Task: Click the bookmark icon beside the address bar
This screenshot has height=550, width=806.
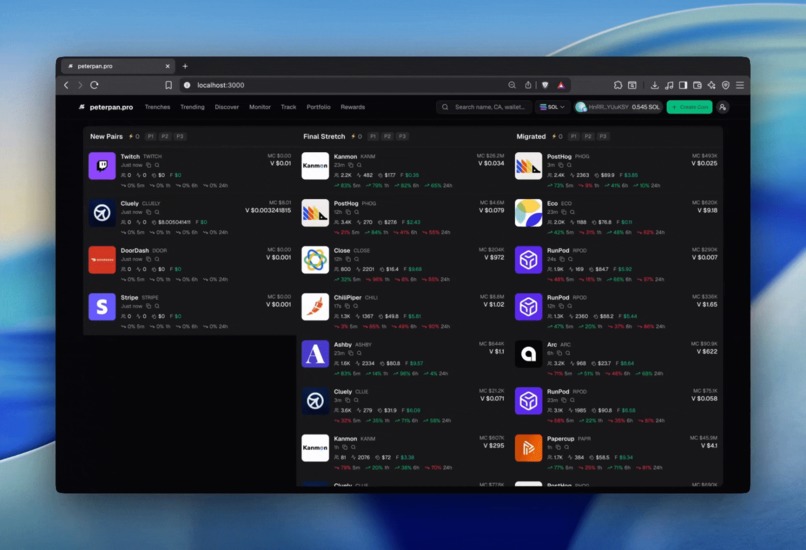Action: pos(168,85)
